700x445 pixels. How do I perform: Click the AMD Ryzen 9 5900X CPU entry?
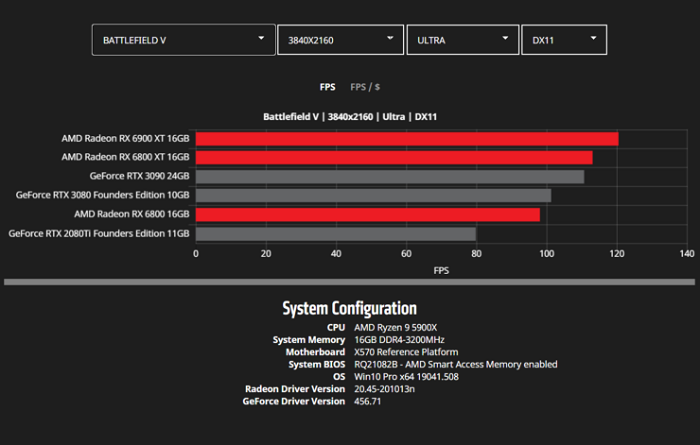click(x=398, y=328)
